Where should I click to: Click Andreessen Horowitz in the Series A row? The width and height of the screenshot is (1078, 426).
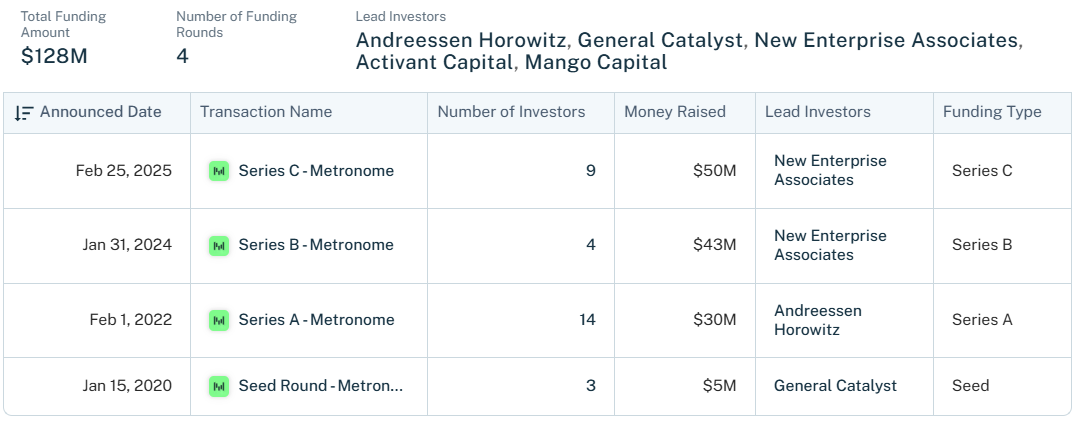coord(818,320)
